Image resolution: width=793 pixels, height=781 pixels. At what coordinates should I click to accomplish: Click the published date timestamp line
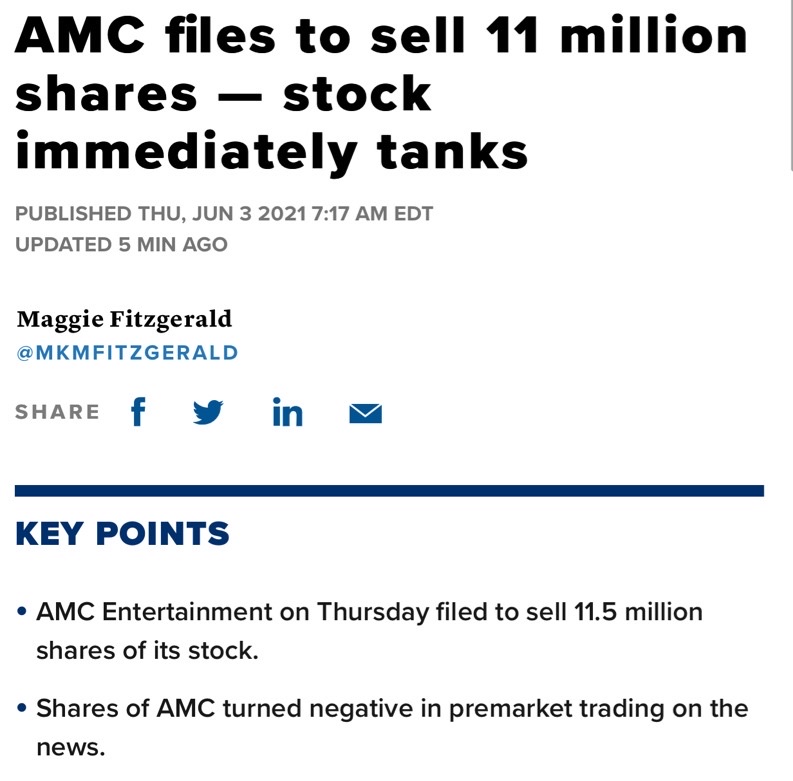point(224,213)
